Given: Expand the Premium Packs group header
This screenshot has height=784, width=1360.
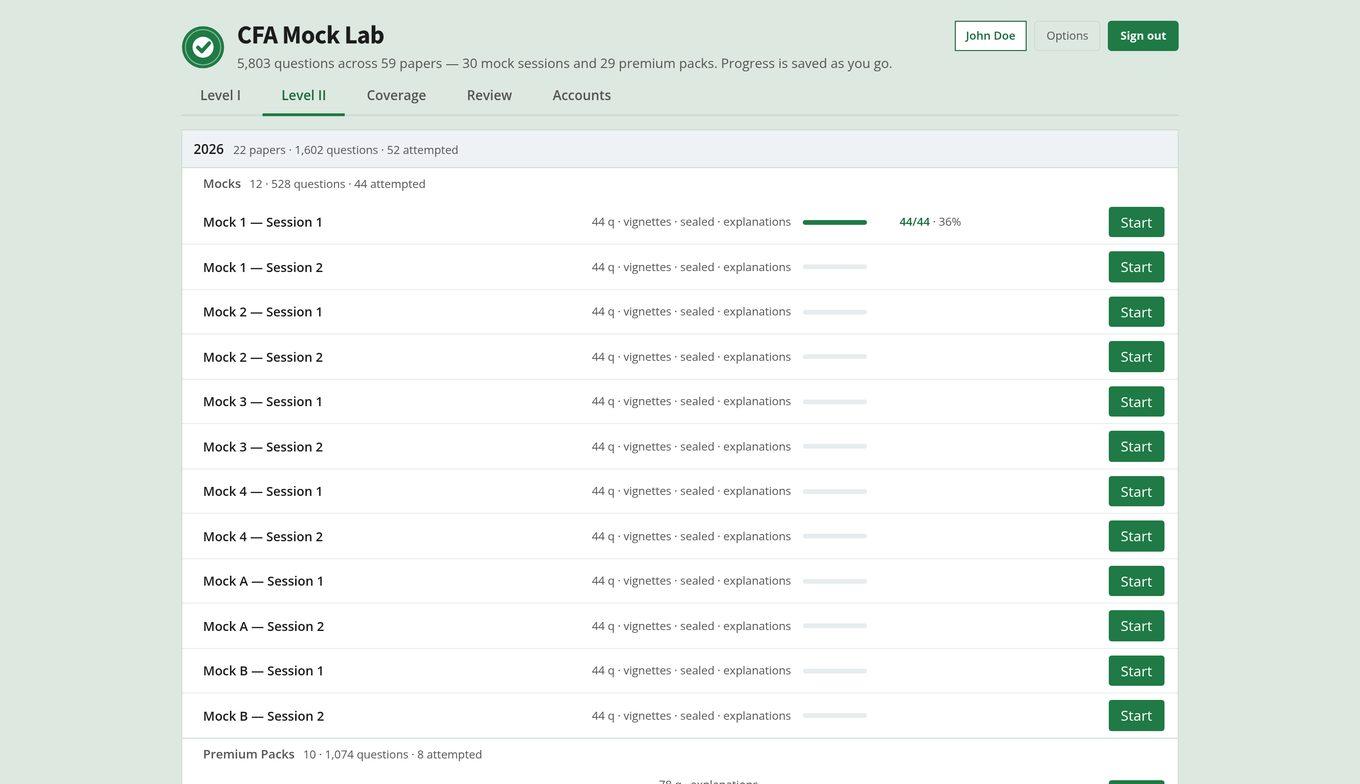Looking at the screenshot, I should (x=680, y=754).
